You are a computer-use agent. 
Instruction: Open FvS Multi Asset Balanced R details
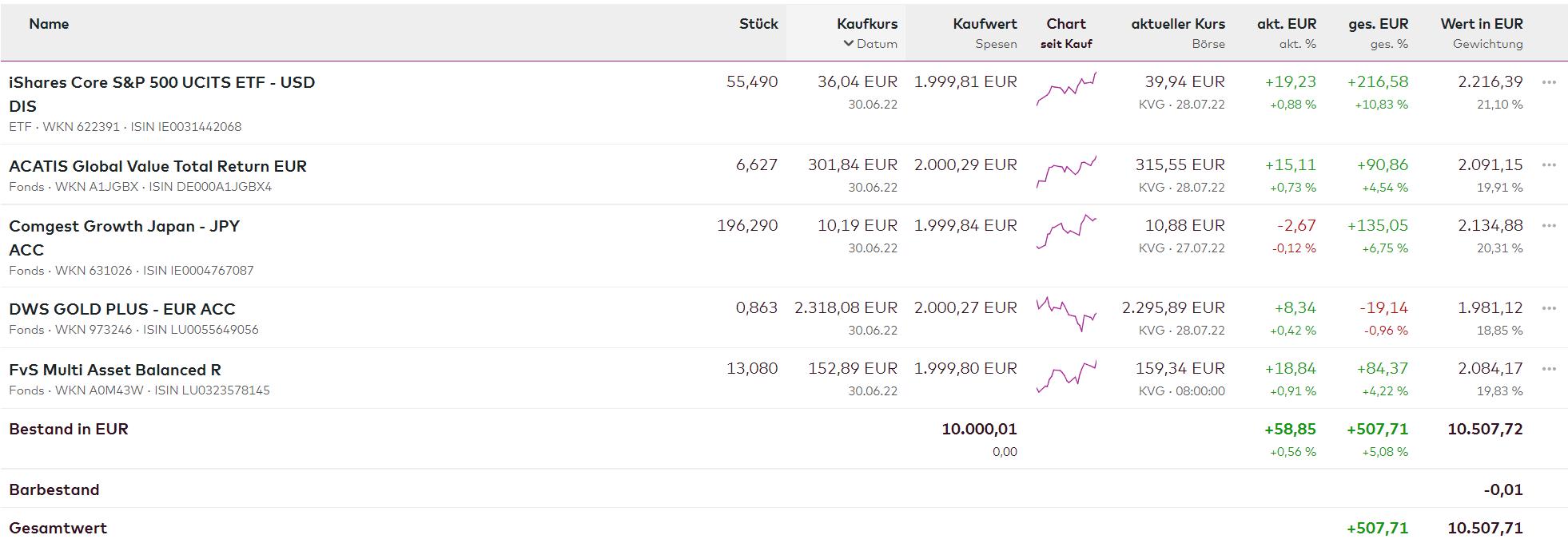click(x=114, y=370)
